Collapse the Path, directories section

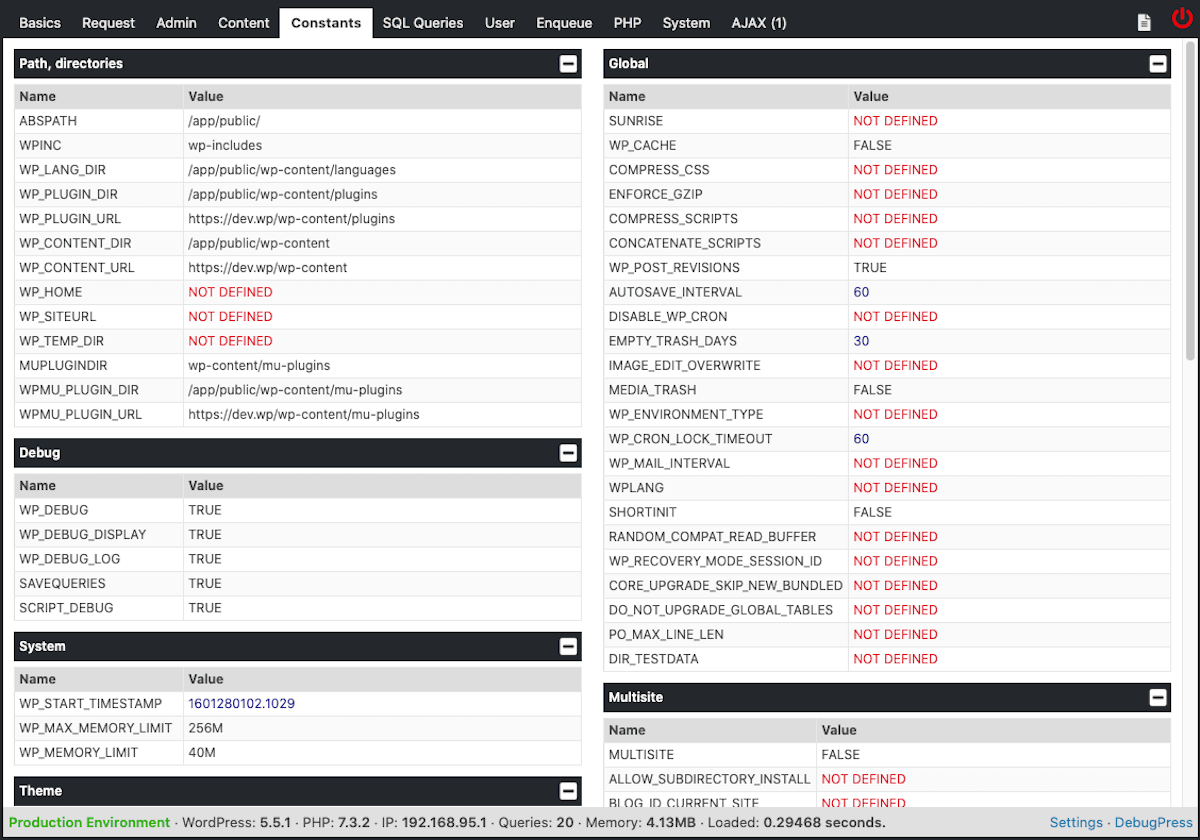coord(568,64)
